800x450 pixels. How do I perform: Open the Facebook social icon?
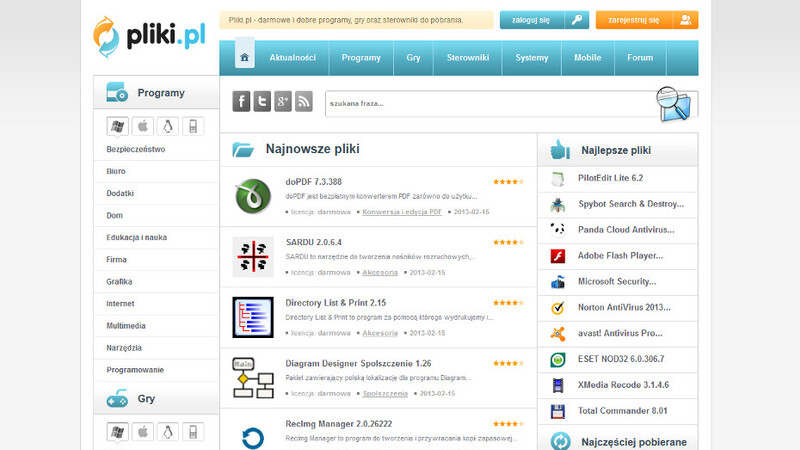click(x=241, y=101)
